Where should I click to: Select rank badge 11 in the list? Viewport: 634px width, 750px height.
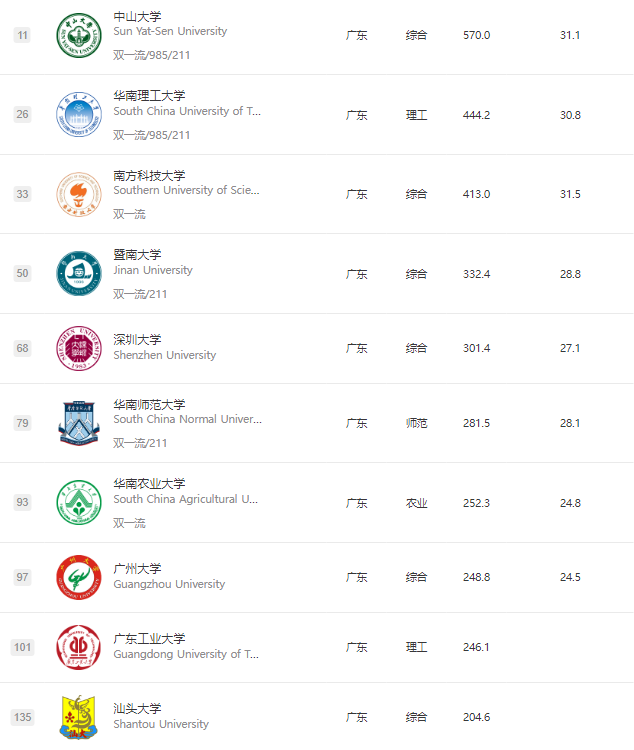click(22, 35)
